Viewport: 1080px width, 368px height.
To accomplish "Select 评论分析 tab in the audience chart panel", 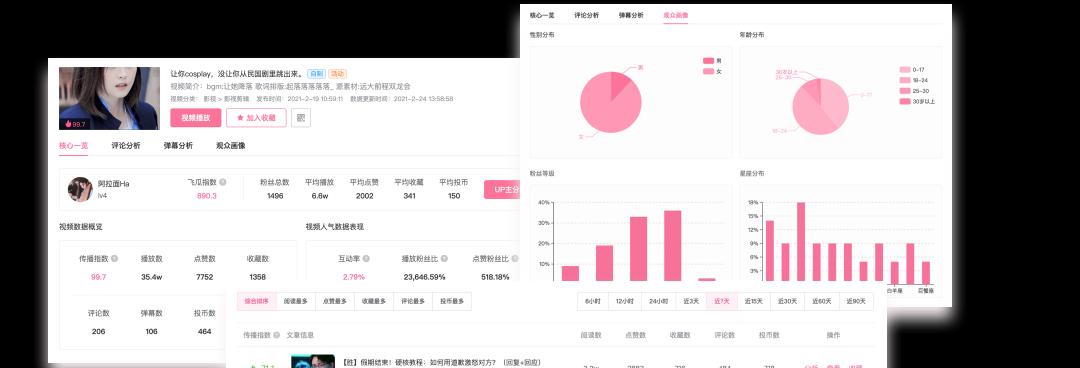I will (x=586, y=14).
